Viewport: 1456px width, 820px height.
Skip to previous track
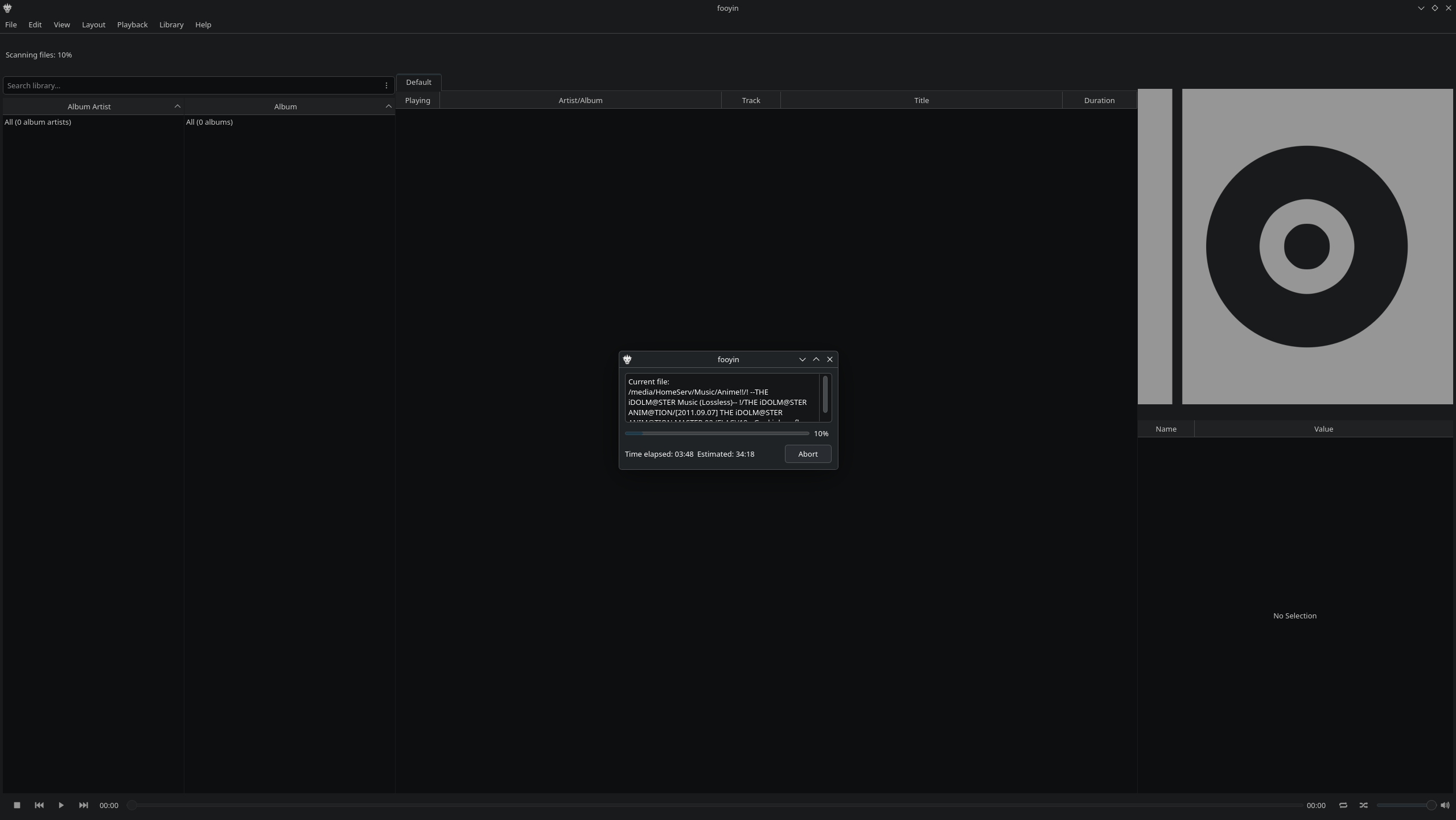(x=39, y=805)
